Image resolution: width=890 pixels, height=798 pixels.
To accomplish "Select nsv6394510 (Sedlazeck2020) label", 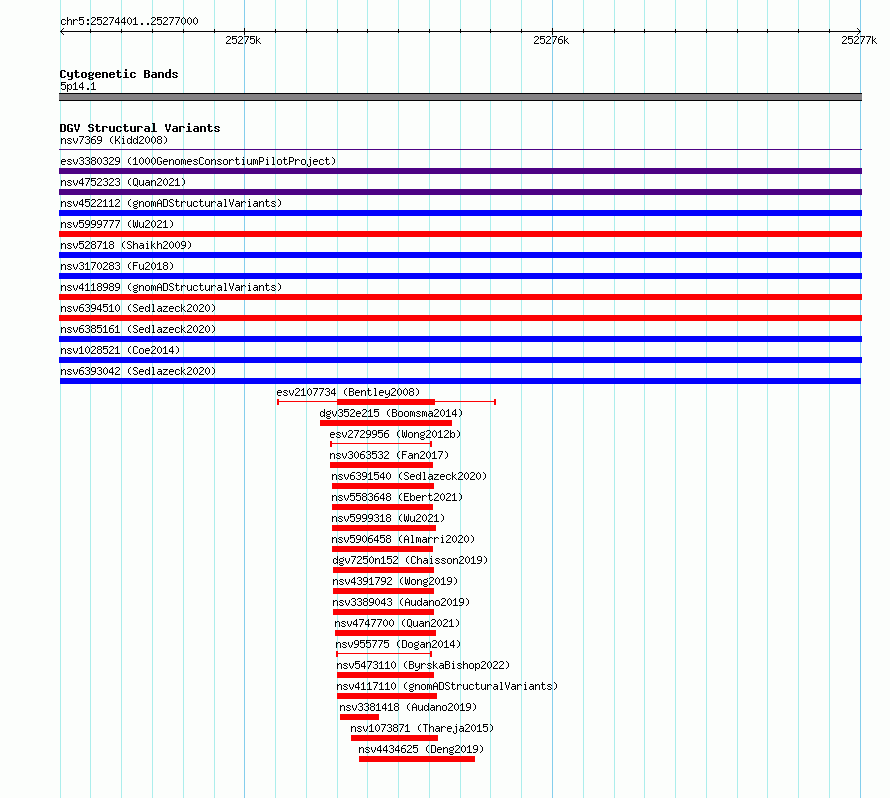I will (x=138, y=308).
